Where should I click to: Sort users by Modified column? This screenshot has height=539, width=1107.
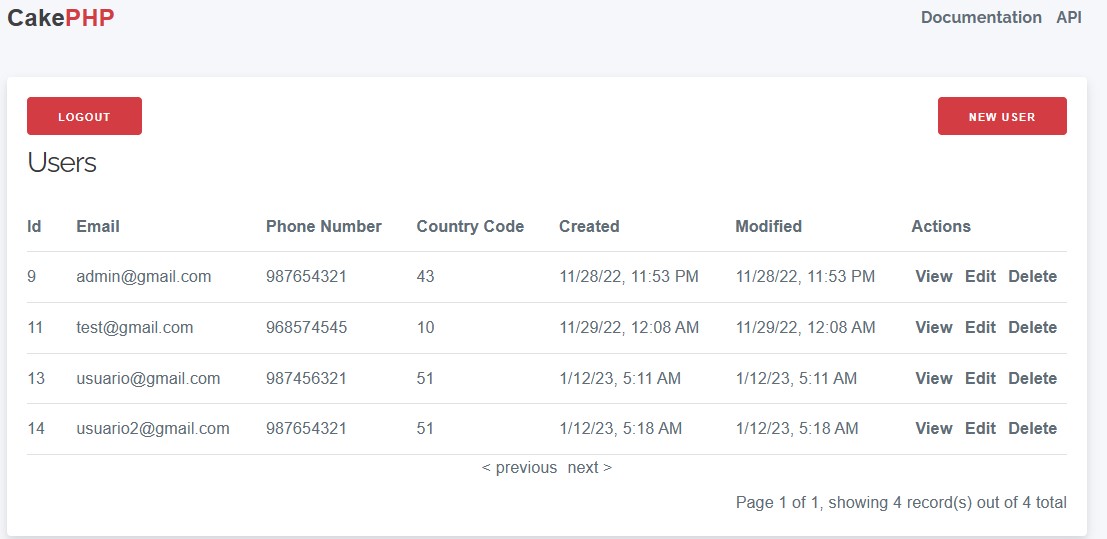[768, 226]
